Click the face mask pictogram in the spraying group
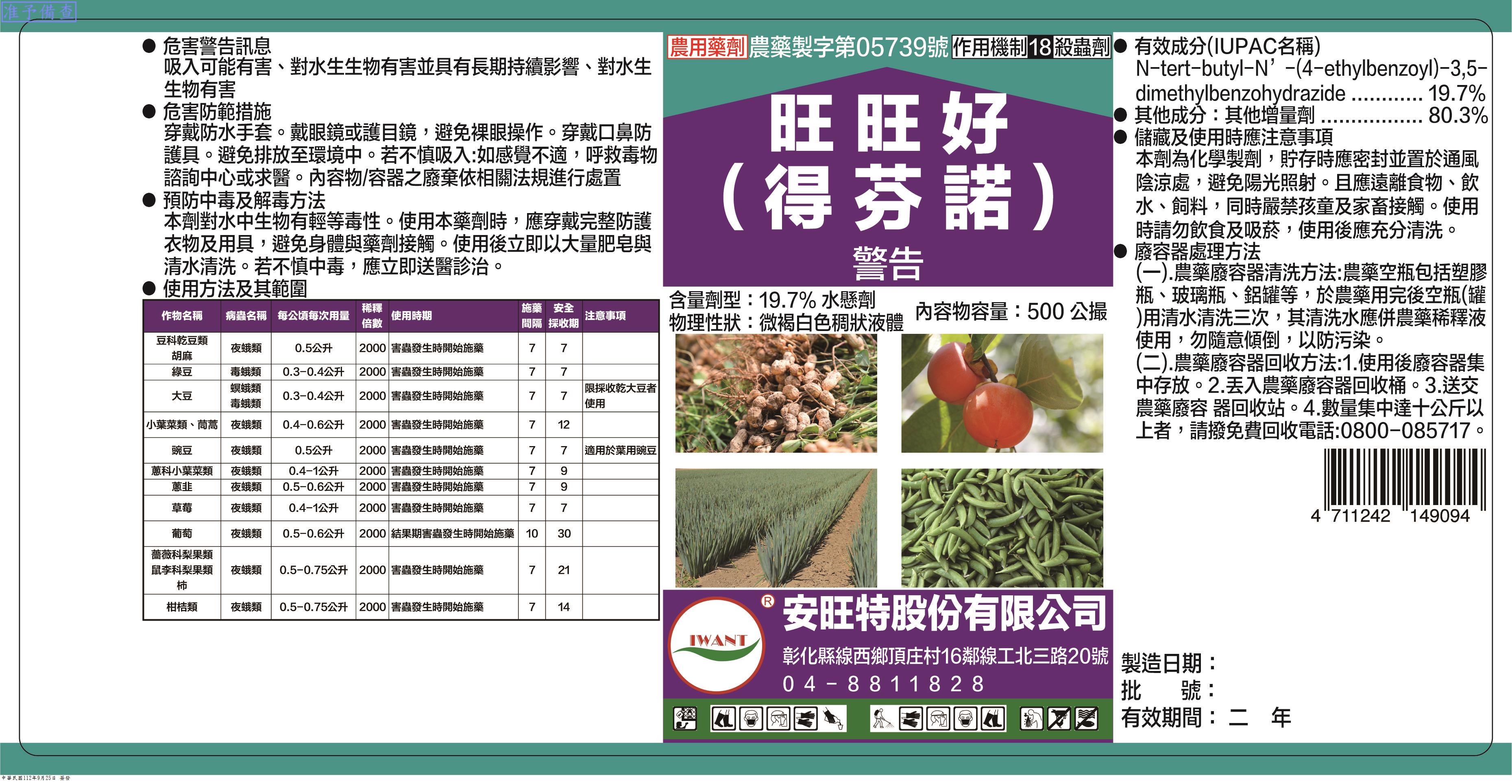Screen dimensions: 1512x784 pyautogui.click(x=965, y=719)
